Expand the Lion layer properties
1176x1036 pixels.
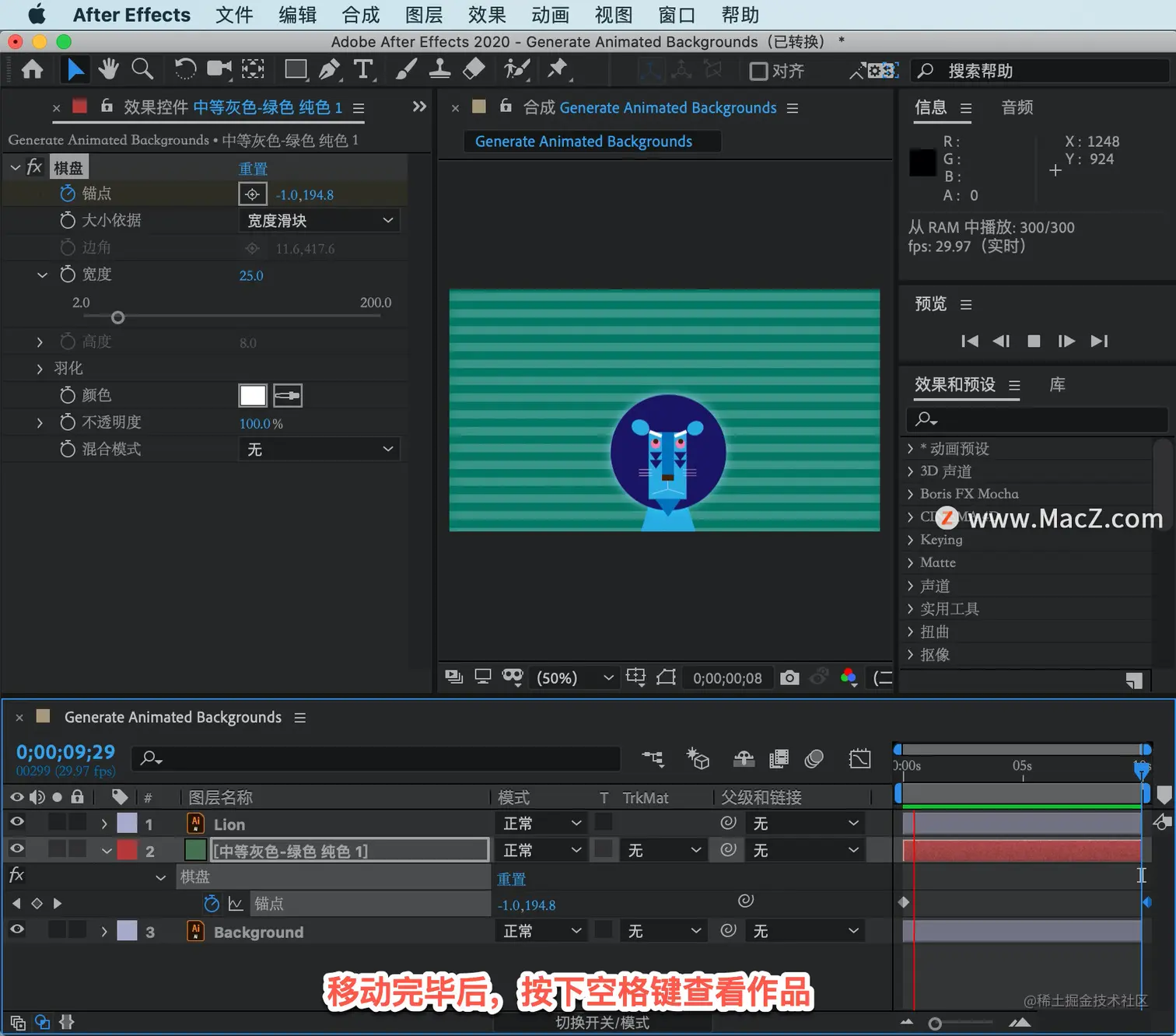[x=104, y=824]
